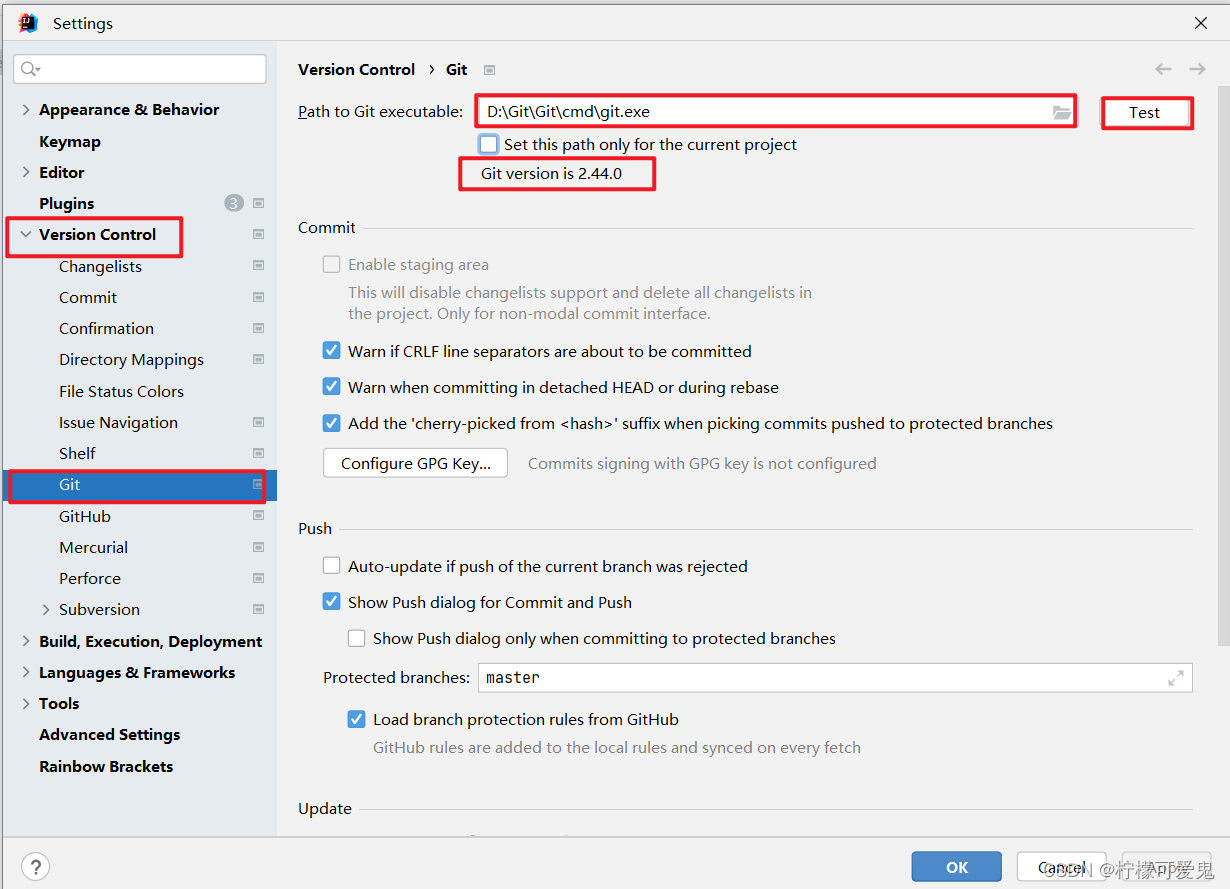Click the search magnifier icon in settings
Screen dimensions: 1230x889
[29, 69]
